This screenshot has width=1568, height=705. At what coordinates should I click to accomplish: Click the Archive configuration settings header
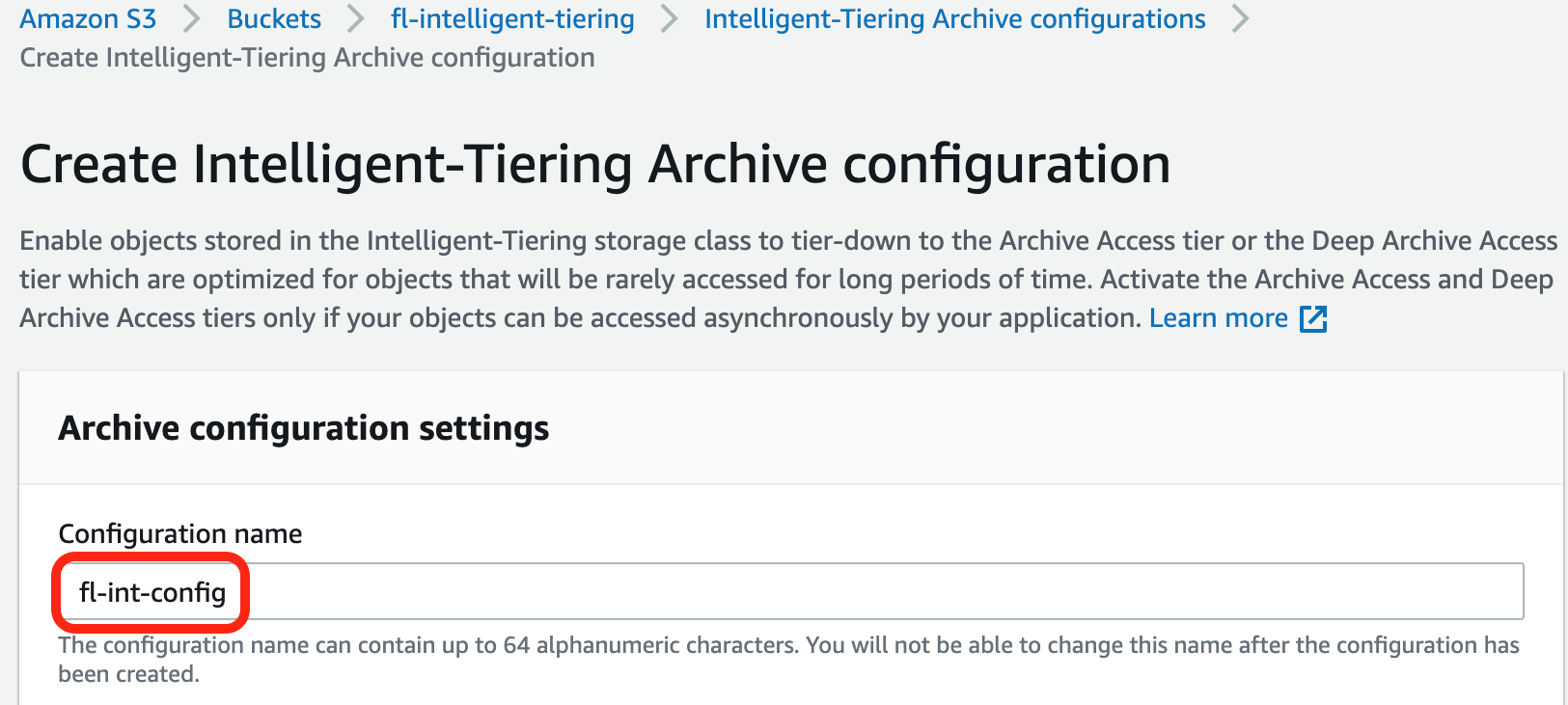(303, 428)
